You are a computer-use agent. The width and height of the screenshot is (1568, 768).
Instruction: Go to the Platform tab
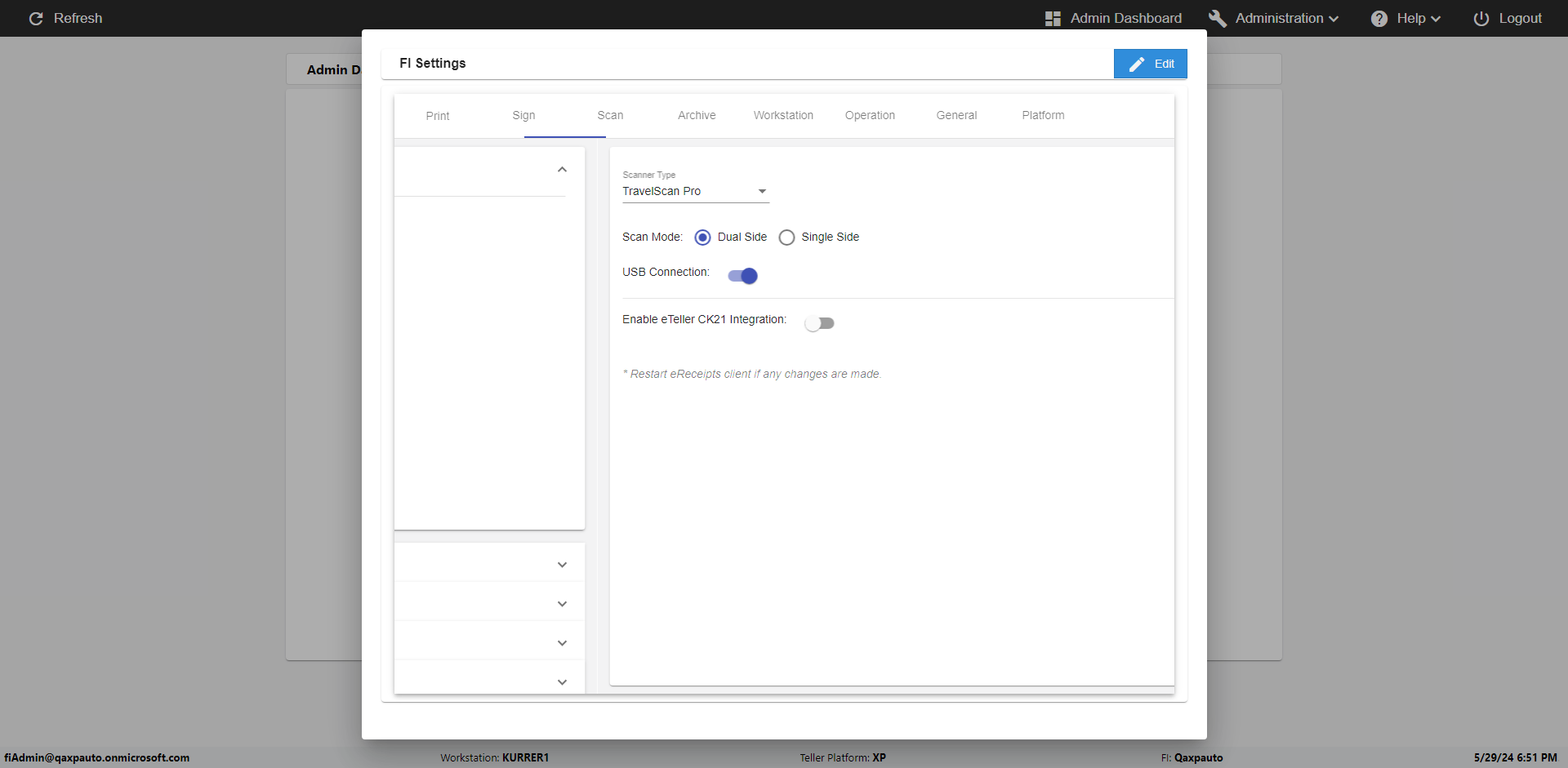[x=1043, y=116]
